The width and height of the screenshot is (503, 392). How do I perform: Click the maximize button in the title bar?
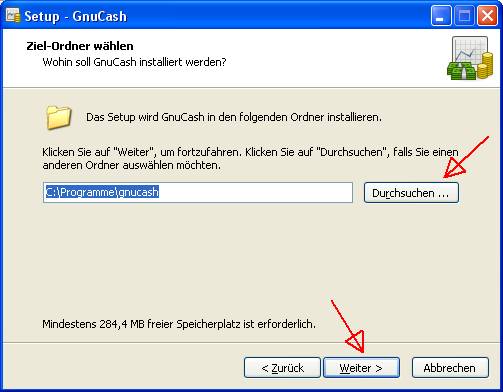pos(464,16)
